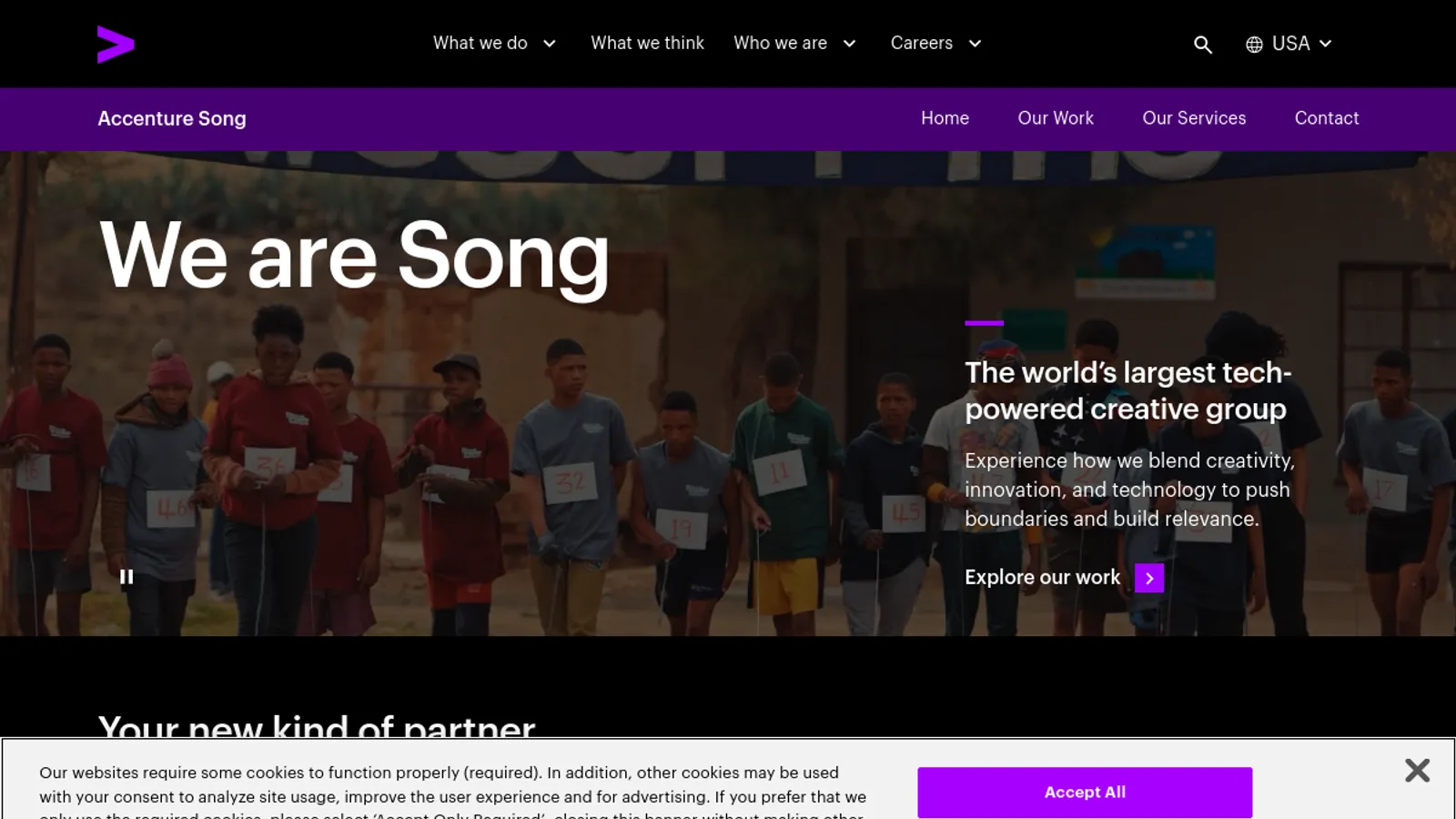
Task: Pause the hero background video
Action: (126, 577)
